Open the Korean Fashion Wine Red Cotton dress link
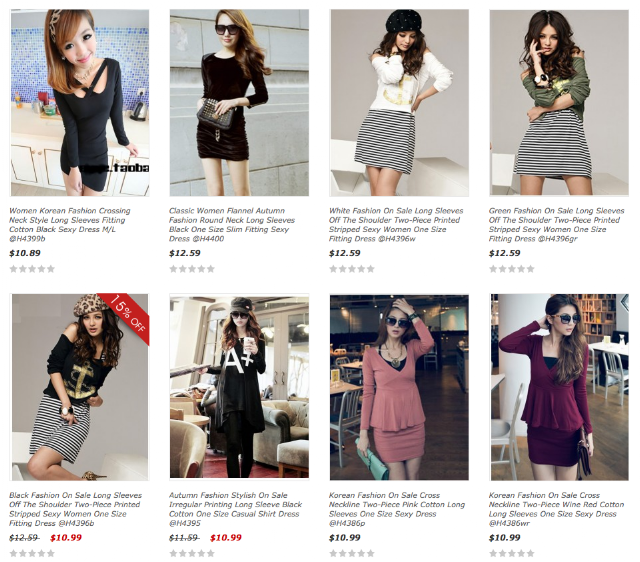Screen dimensions: 640x562 pyautogui.click(x=556, y=509)
